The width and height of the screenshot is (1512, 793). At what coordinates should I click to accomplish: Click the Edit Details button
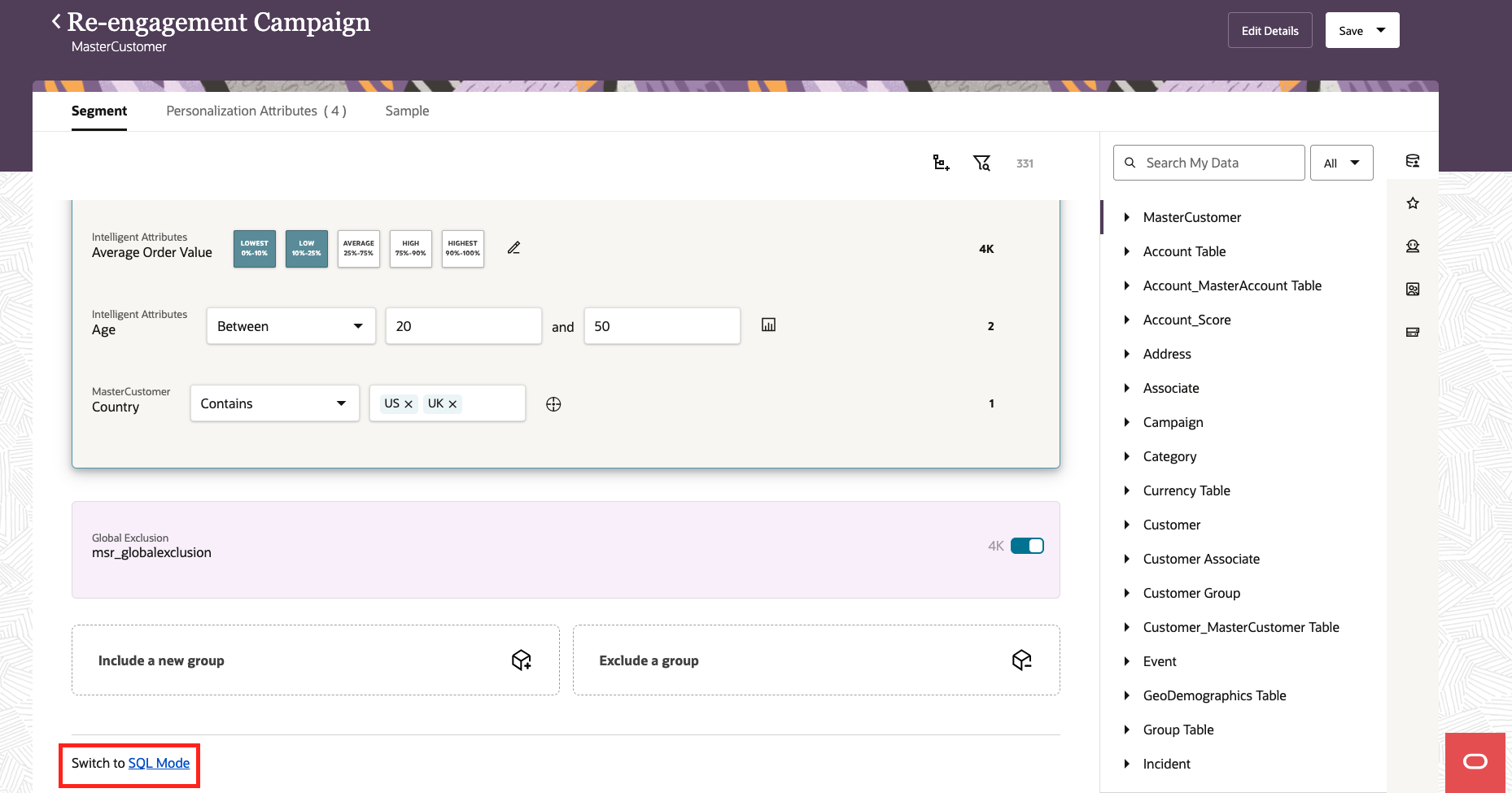tap(1269, 30)
